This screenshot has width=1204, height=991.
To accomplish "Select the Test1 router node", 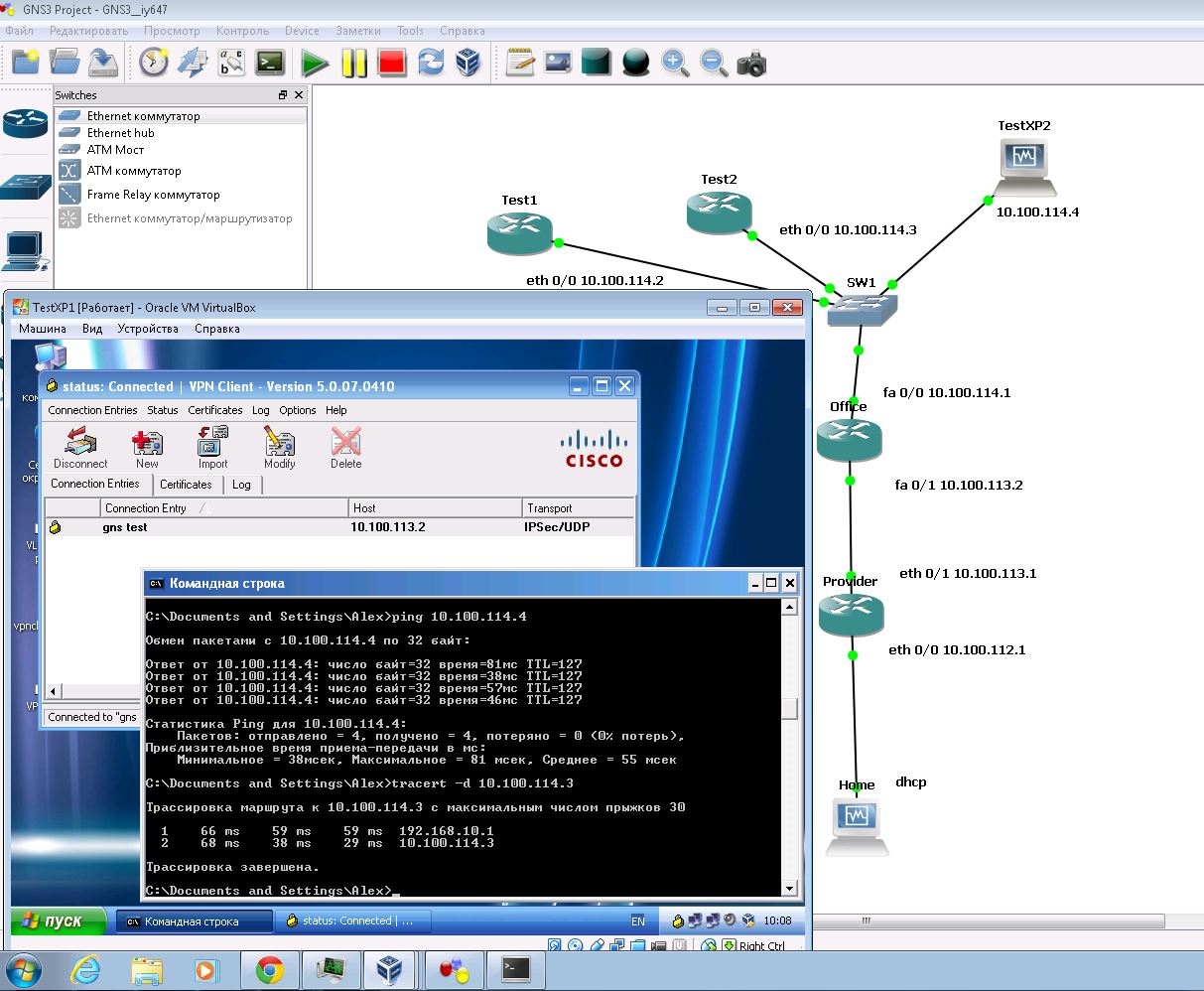I will coord(519,233).
